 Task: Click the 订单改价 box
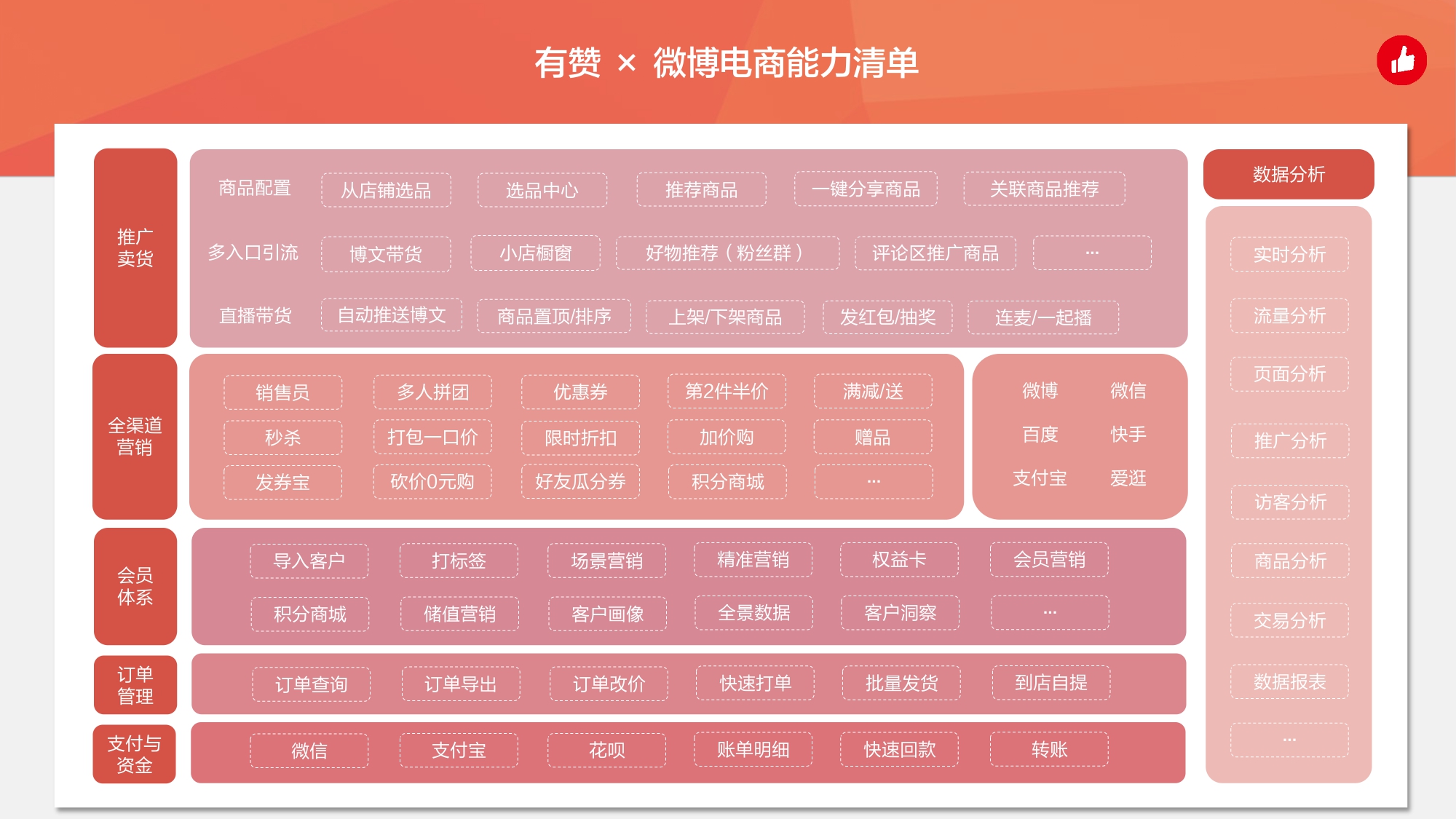point(609,684)
